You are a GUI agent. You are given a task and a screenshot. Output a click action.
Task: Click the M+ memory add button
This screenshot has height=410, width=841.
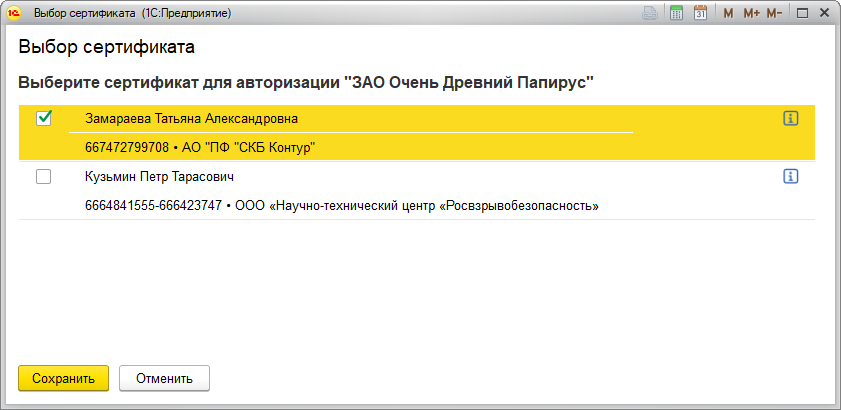pos(751,13)
